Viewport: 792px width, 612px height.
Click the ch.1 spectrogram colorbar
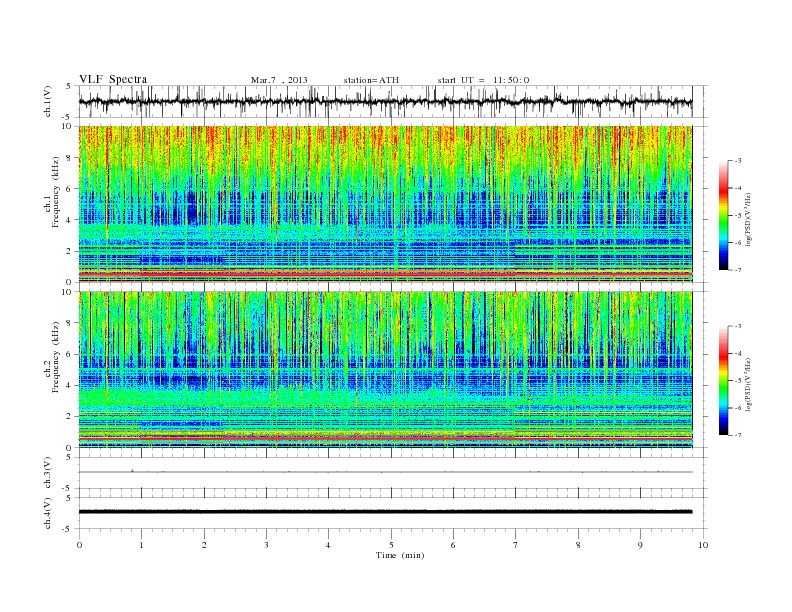pyautogui.click(x=723, y=215)
